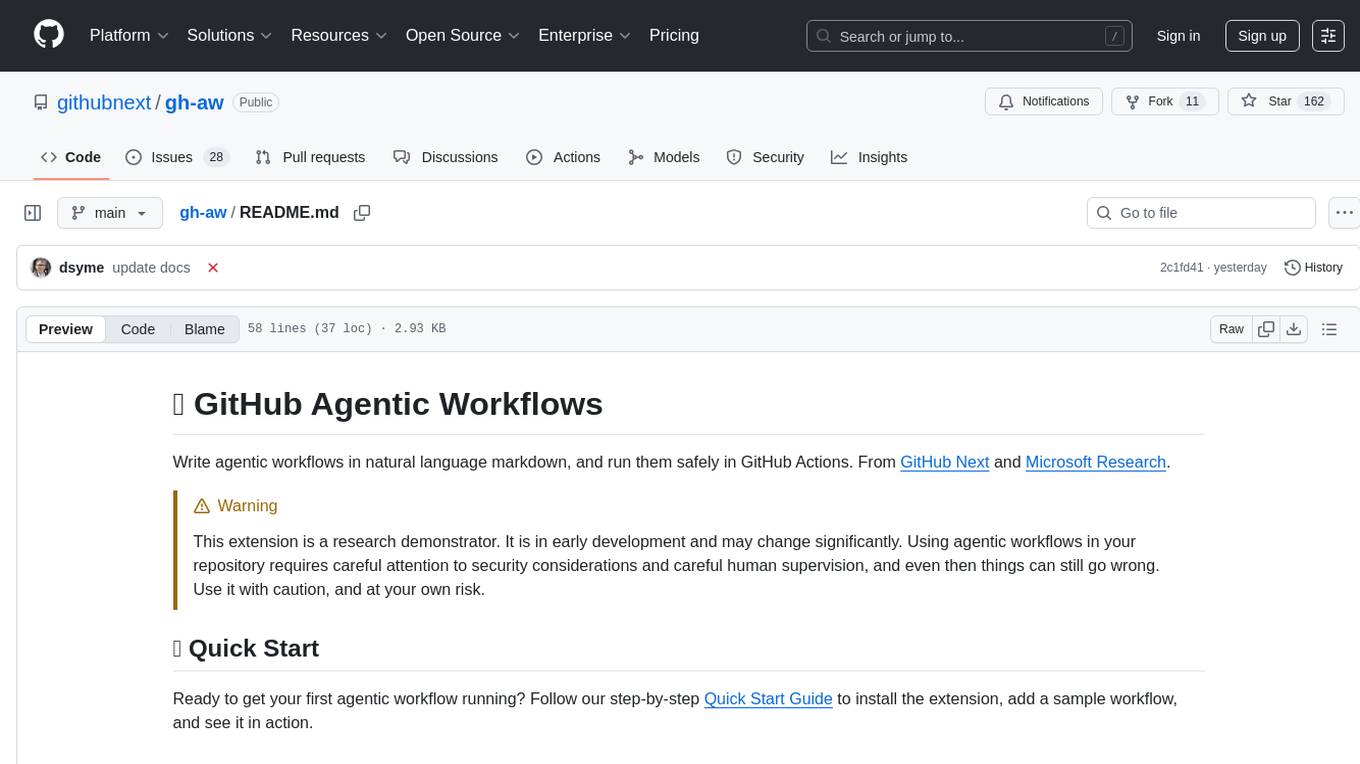Click the GitHub Agentic Workflows heading
This screenshot has width=1360, height=764.
(x=388, y=404)
